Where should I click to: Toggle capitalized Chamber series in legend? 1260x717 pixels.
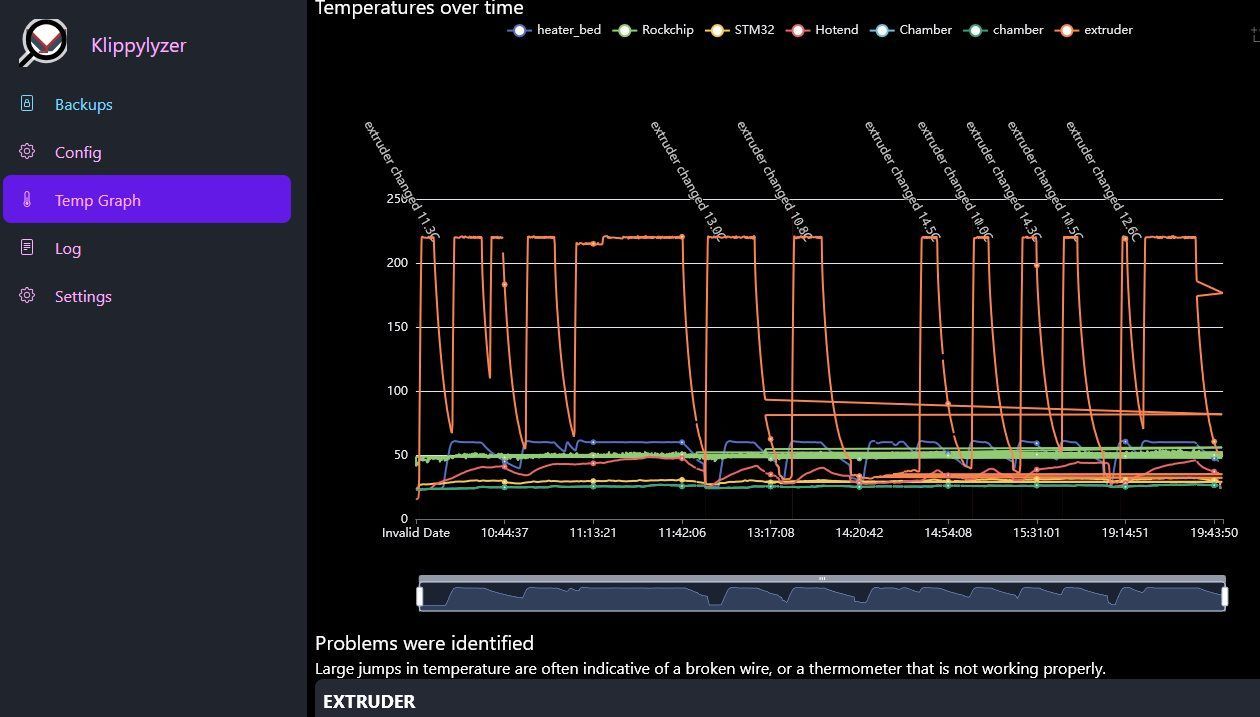click(x=911, y=30)
